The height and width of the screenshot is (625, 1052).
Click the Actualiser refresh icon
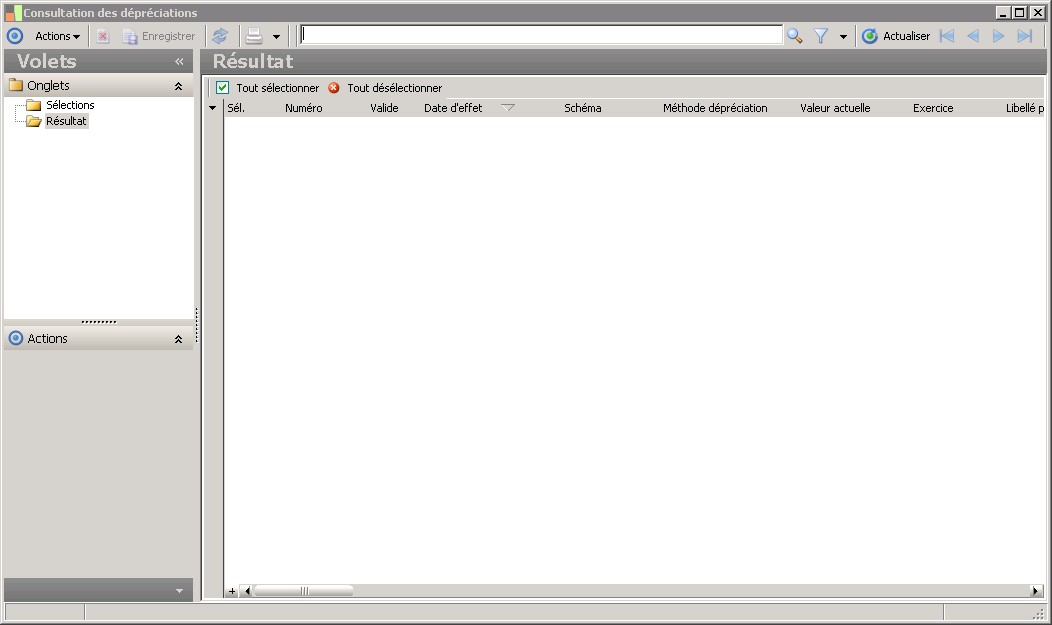coord(870,36)
